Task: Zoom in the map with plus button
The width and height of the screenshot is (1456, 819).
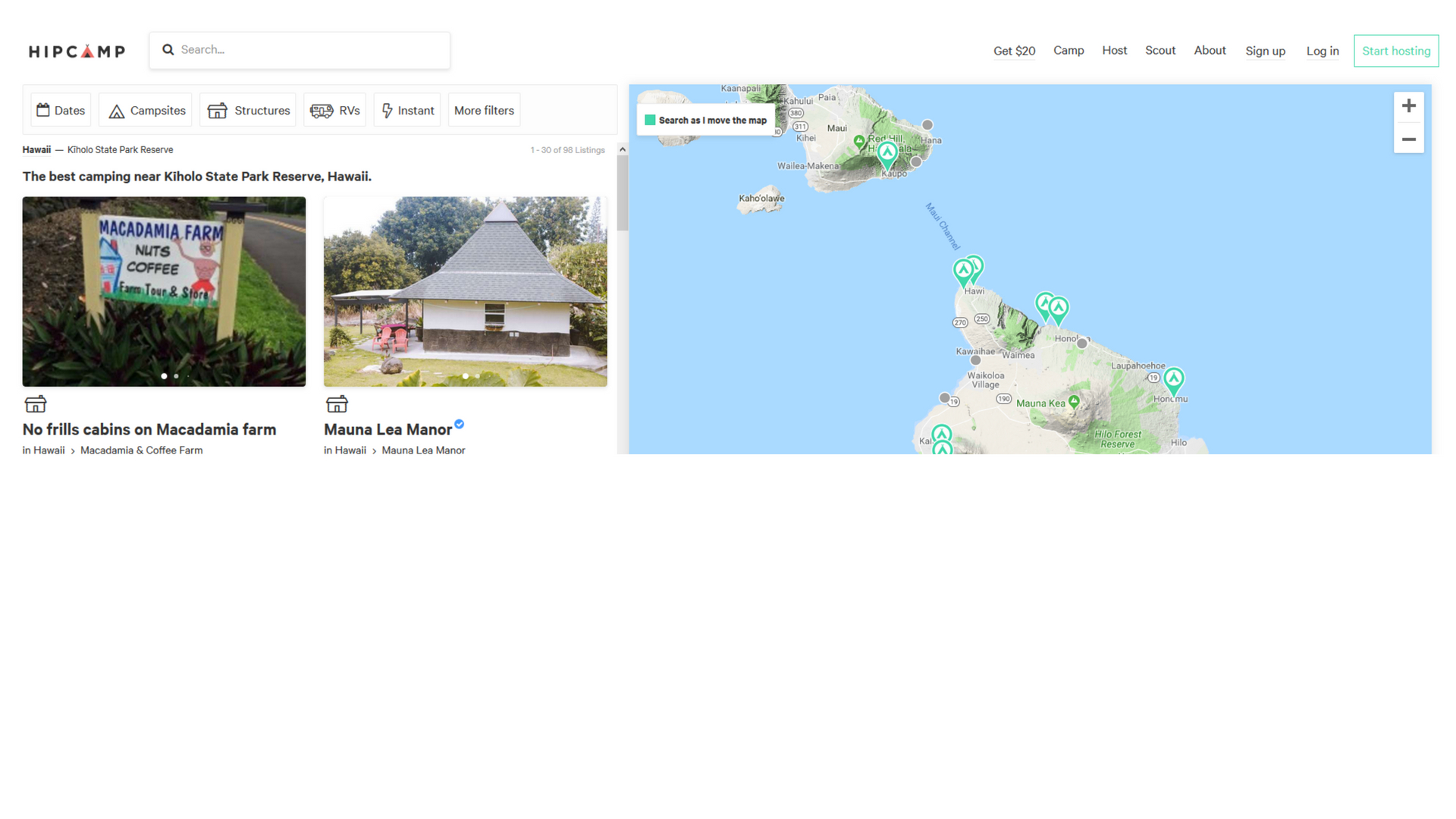Action: (x=1408, y=106)
